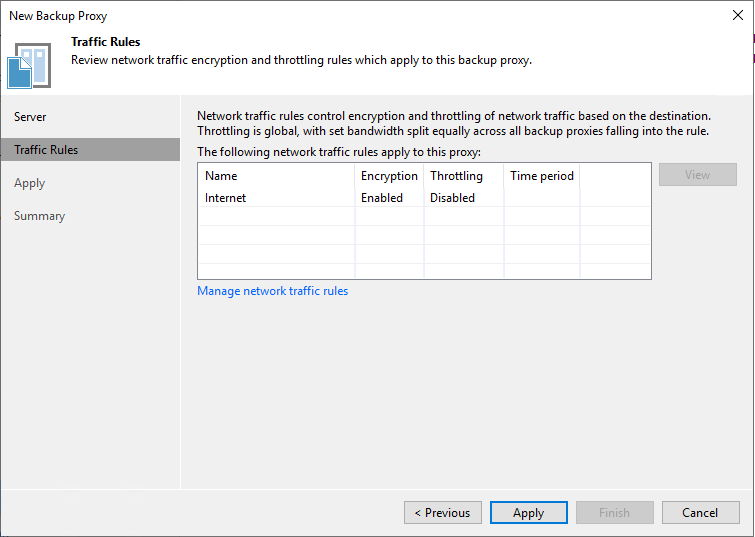Go to Server step in sidebar
Image resolution: width=755 pixels, height=537 pixels.
pos(30,117)
